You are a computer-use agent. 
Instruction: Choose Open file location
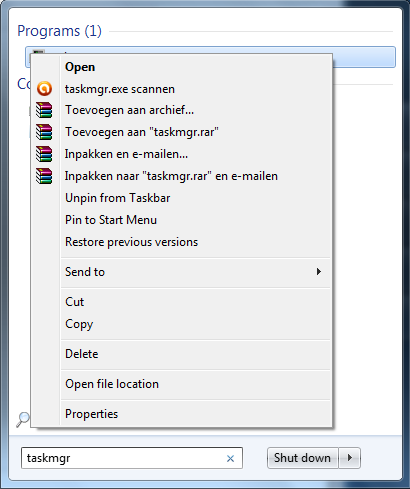click(x=112, y=384)
